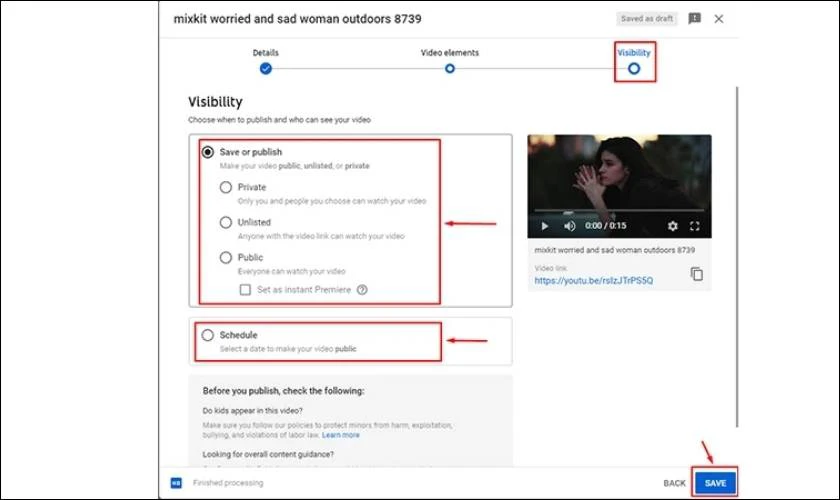Select Save or publish option
This screenshot has width=840, height=500.
click(x=208, y=152)
